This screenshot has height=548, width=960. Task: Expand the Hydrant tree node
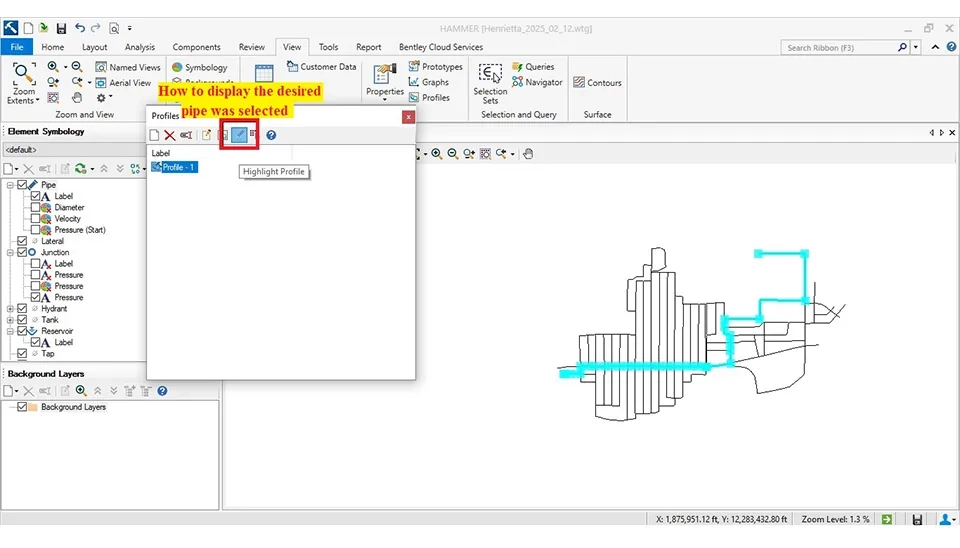(x=10, y=309)
